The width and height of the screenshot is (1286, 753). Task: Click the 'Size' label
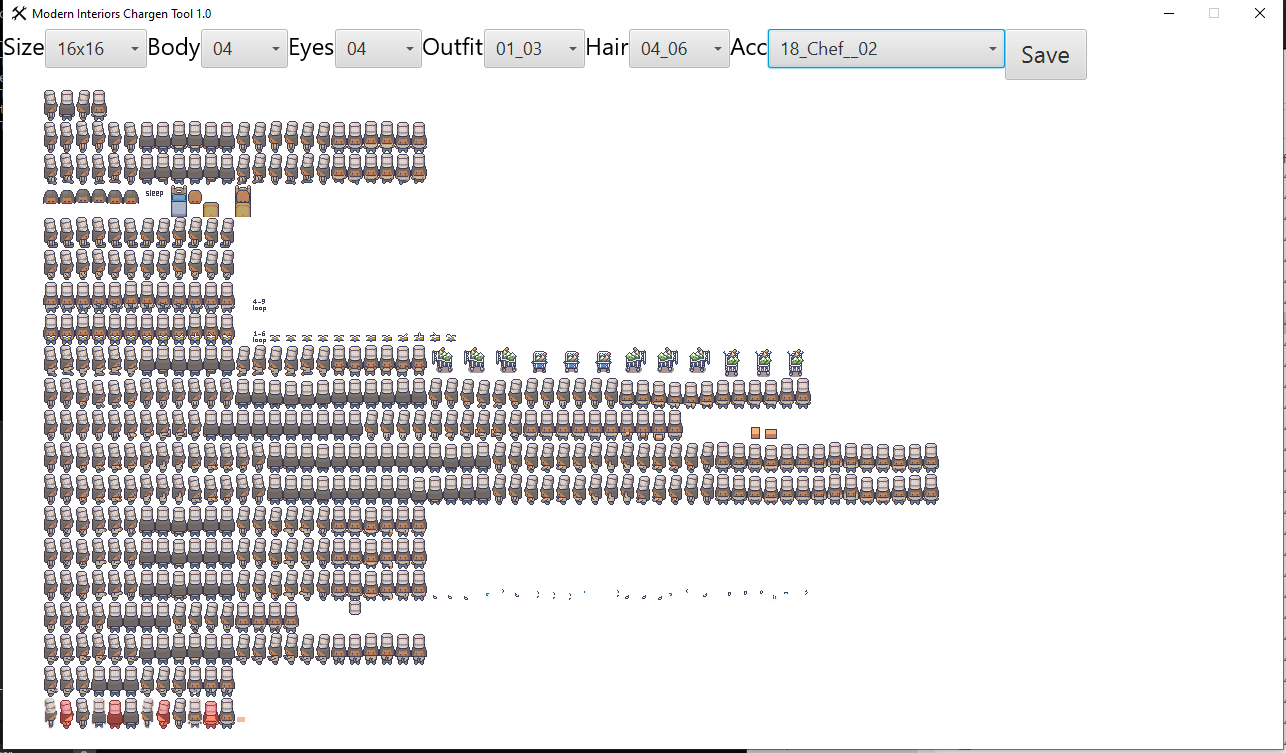(x=24, y=47)
